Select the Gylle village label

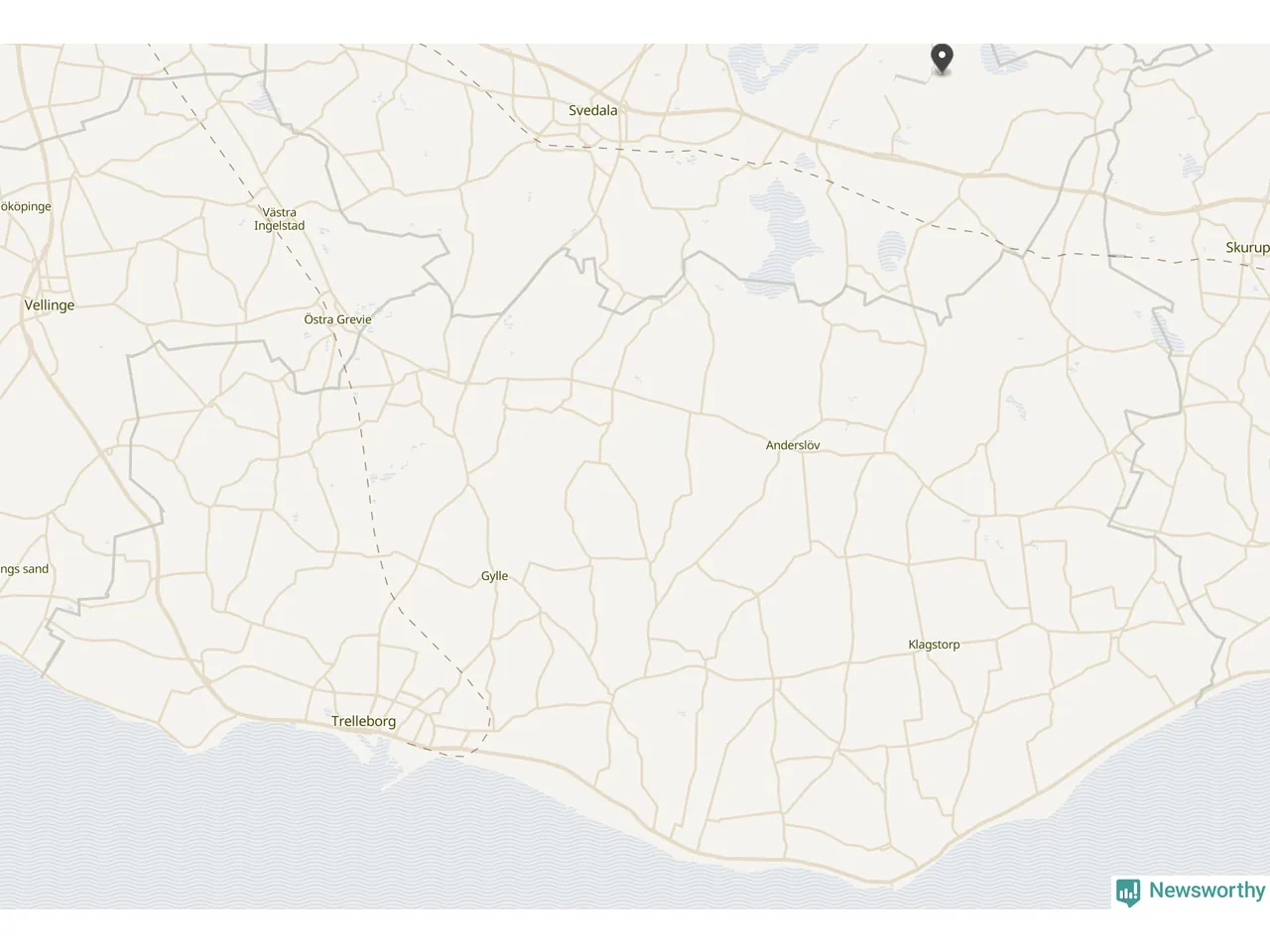[494, 576]
